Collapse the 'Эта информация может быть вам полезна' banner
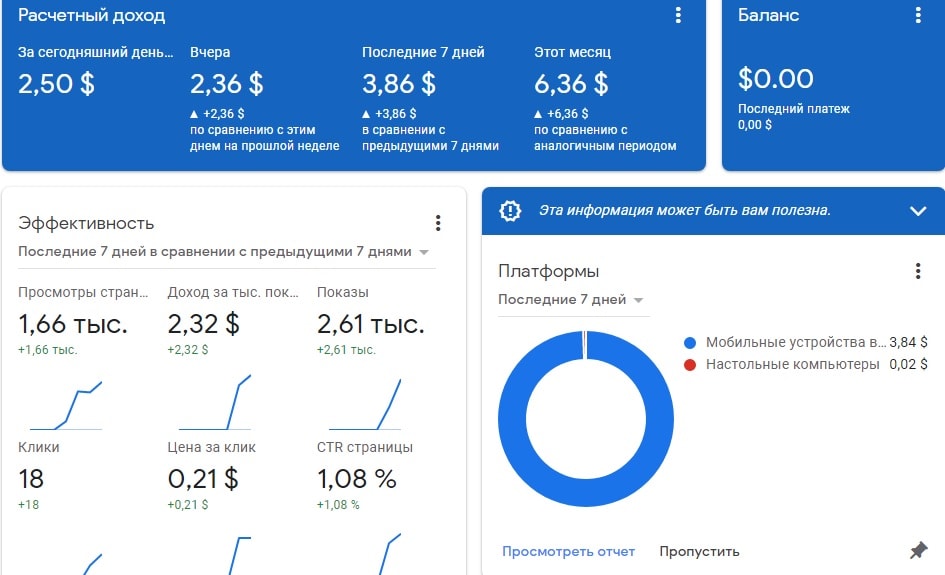 click(918, 211)
